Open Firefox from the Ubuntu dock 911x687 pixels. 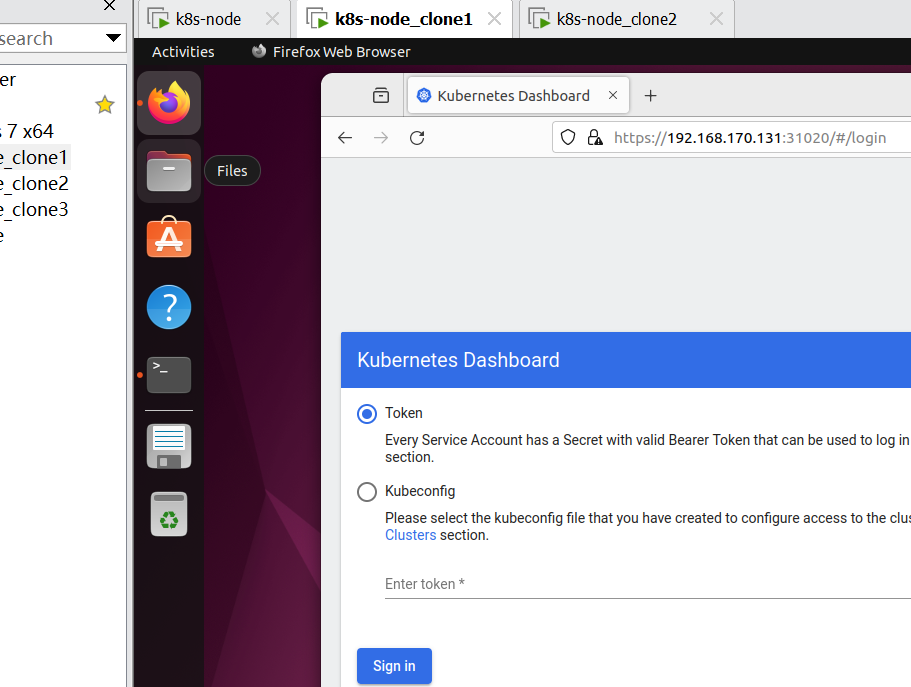169,103
